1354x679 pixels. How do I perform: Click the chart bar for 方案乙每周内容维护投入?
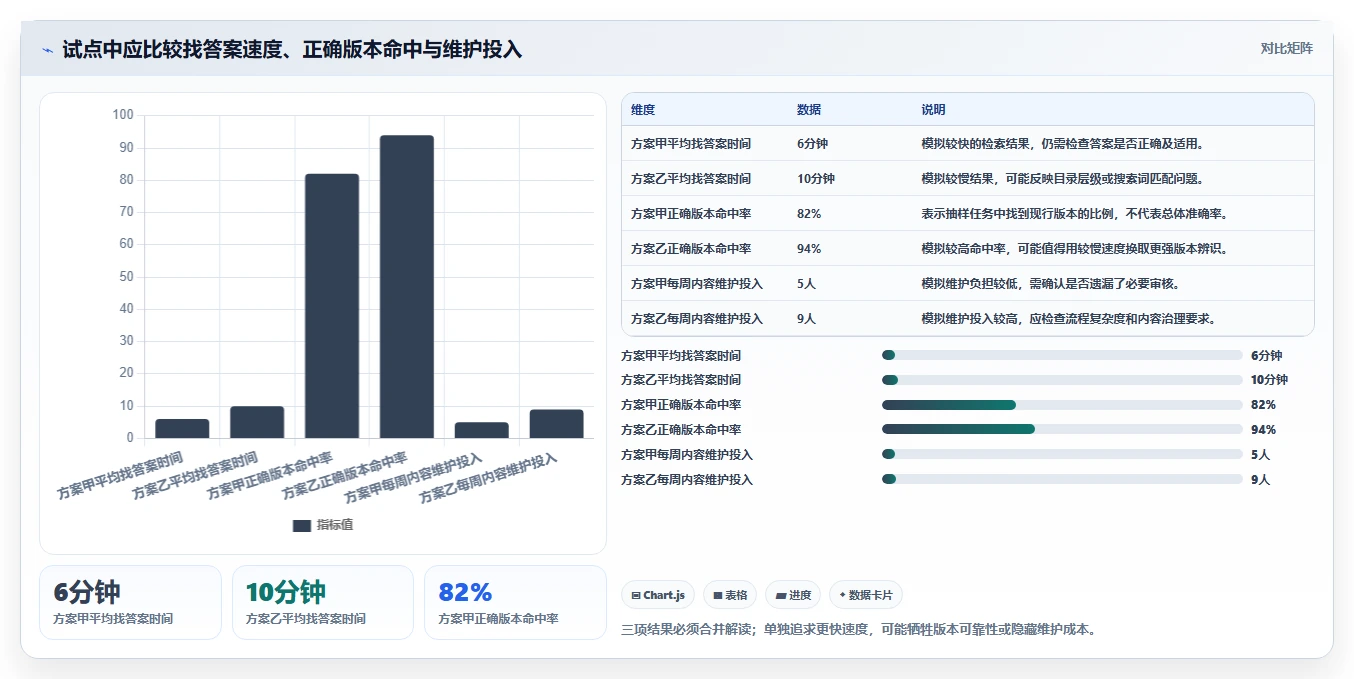pyautogui.click(x=557, y=424)
